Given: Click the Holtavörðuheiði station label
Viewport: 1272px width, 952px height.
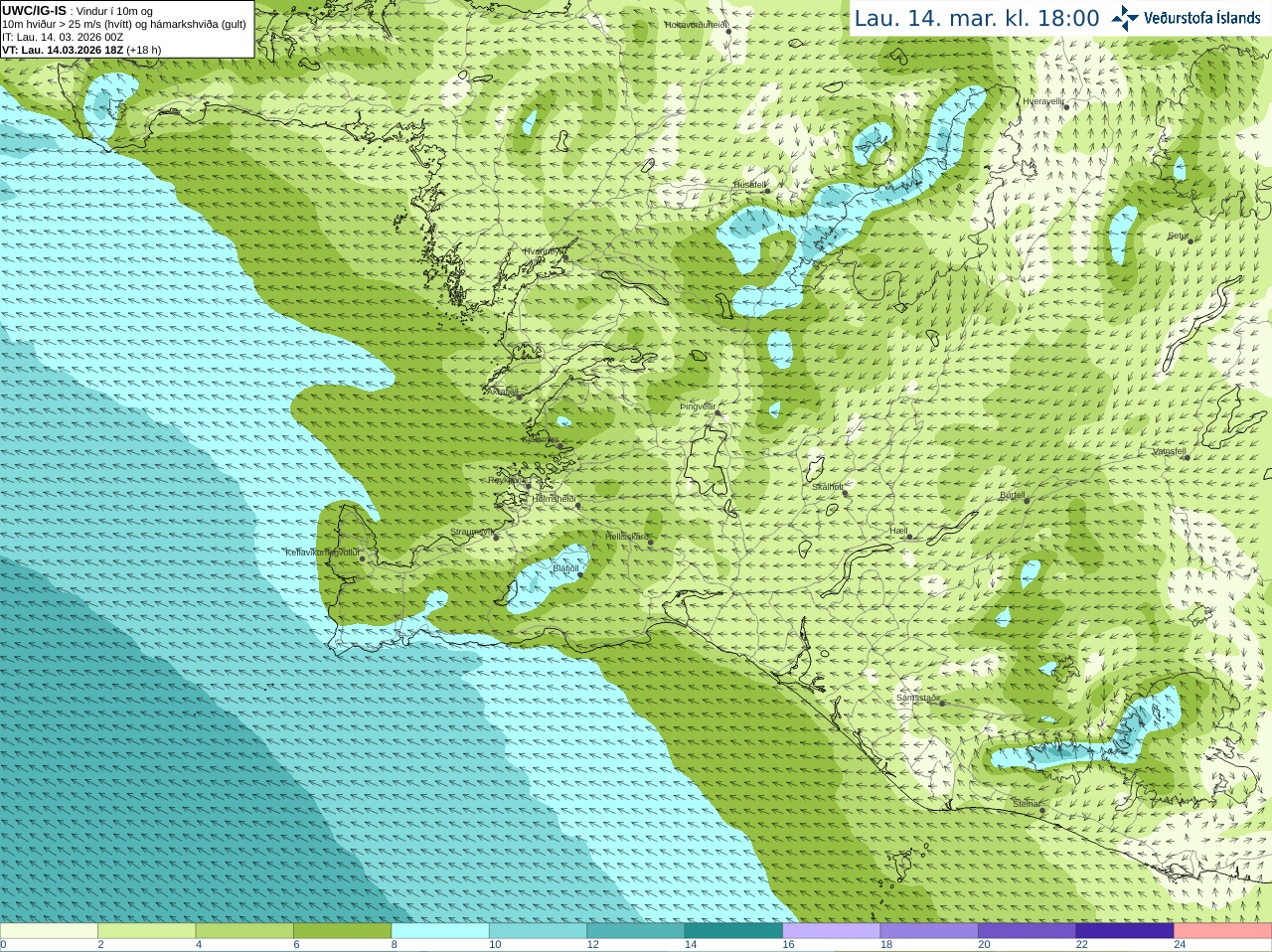Looking at the screenshot, I should click(x=696, y=25).
